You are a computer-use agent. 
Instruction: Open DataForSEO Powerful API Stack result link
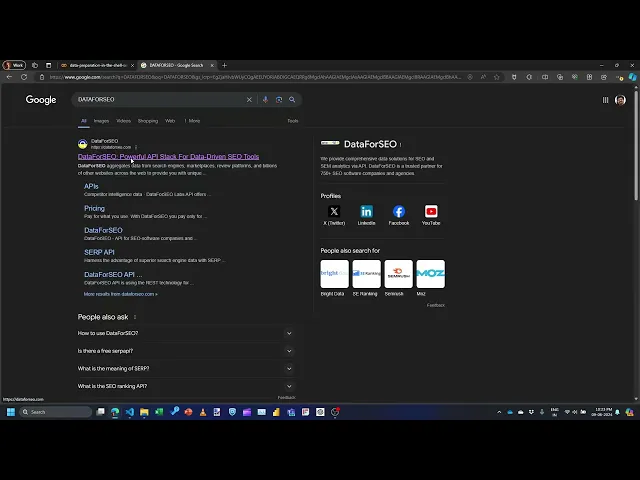168,157
